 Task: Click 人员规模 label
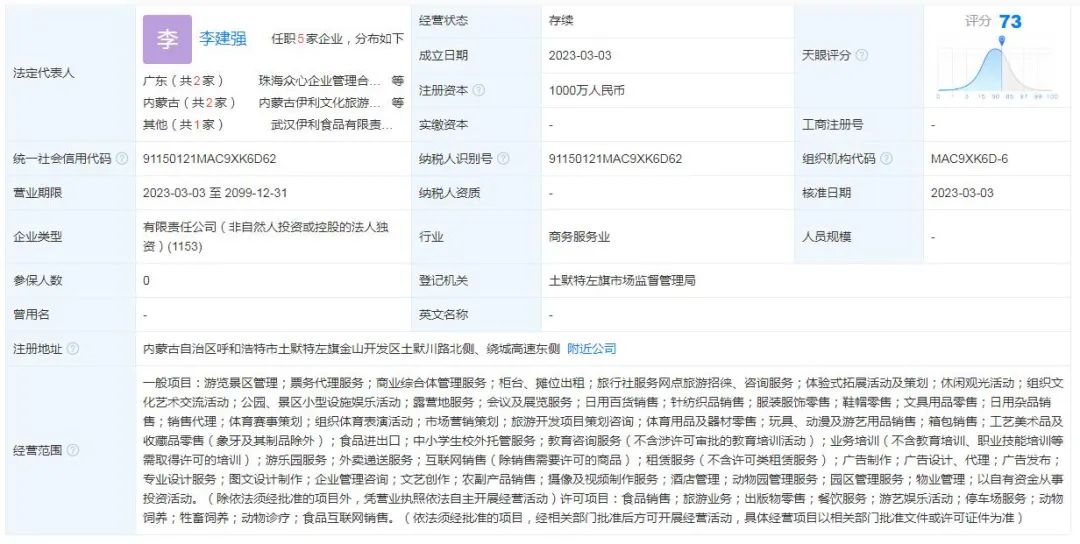pyautogui.click(x=826, y=237)
